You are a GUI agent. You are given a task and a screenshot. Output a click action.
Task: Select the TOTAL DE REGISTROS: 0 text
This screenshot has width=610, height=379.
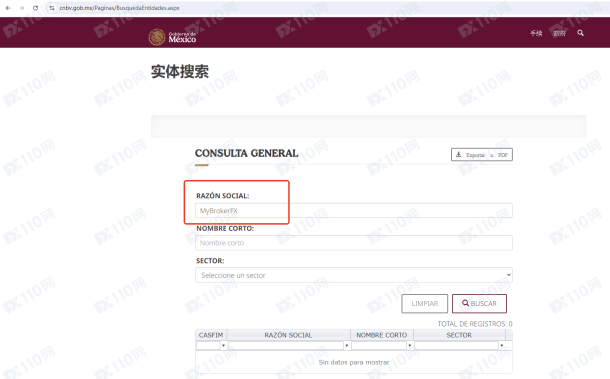(x=475, y=324)
